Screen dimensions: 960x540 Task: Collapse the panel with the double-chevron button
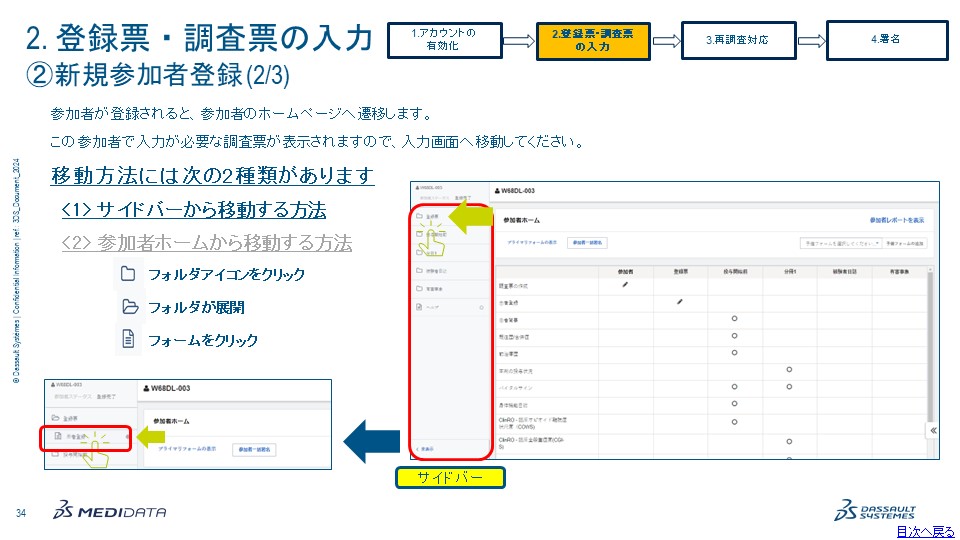[x=932, y=430]
